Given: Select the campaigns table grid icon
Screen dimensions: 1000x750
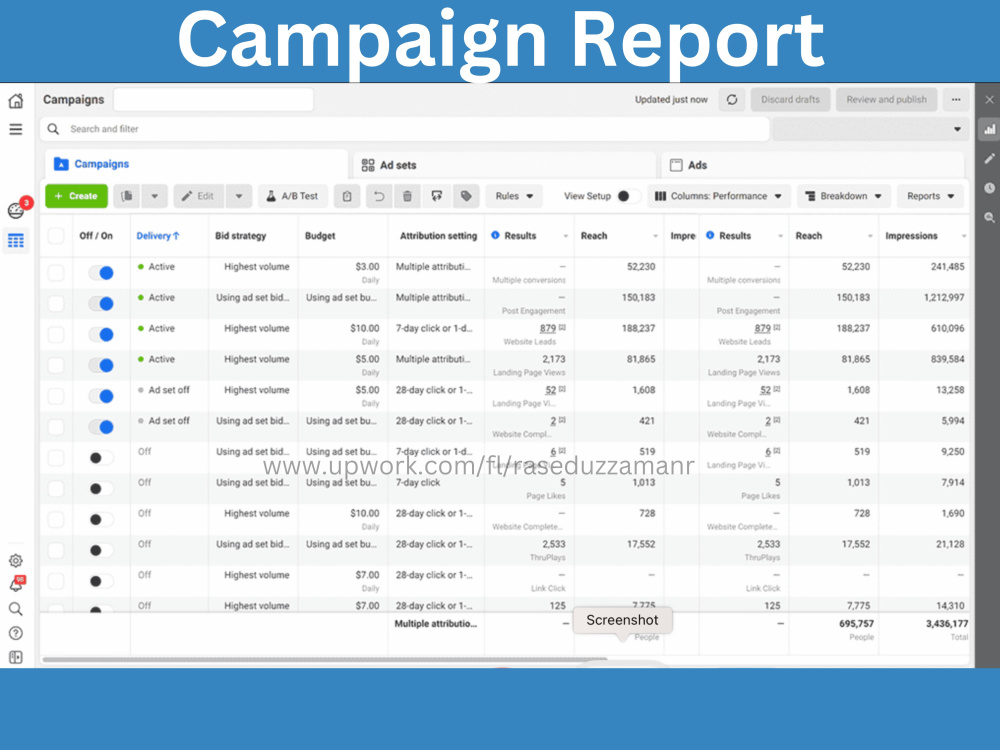Looking at the screenshot, I should pos(16,241).
